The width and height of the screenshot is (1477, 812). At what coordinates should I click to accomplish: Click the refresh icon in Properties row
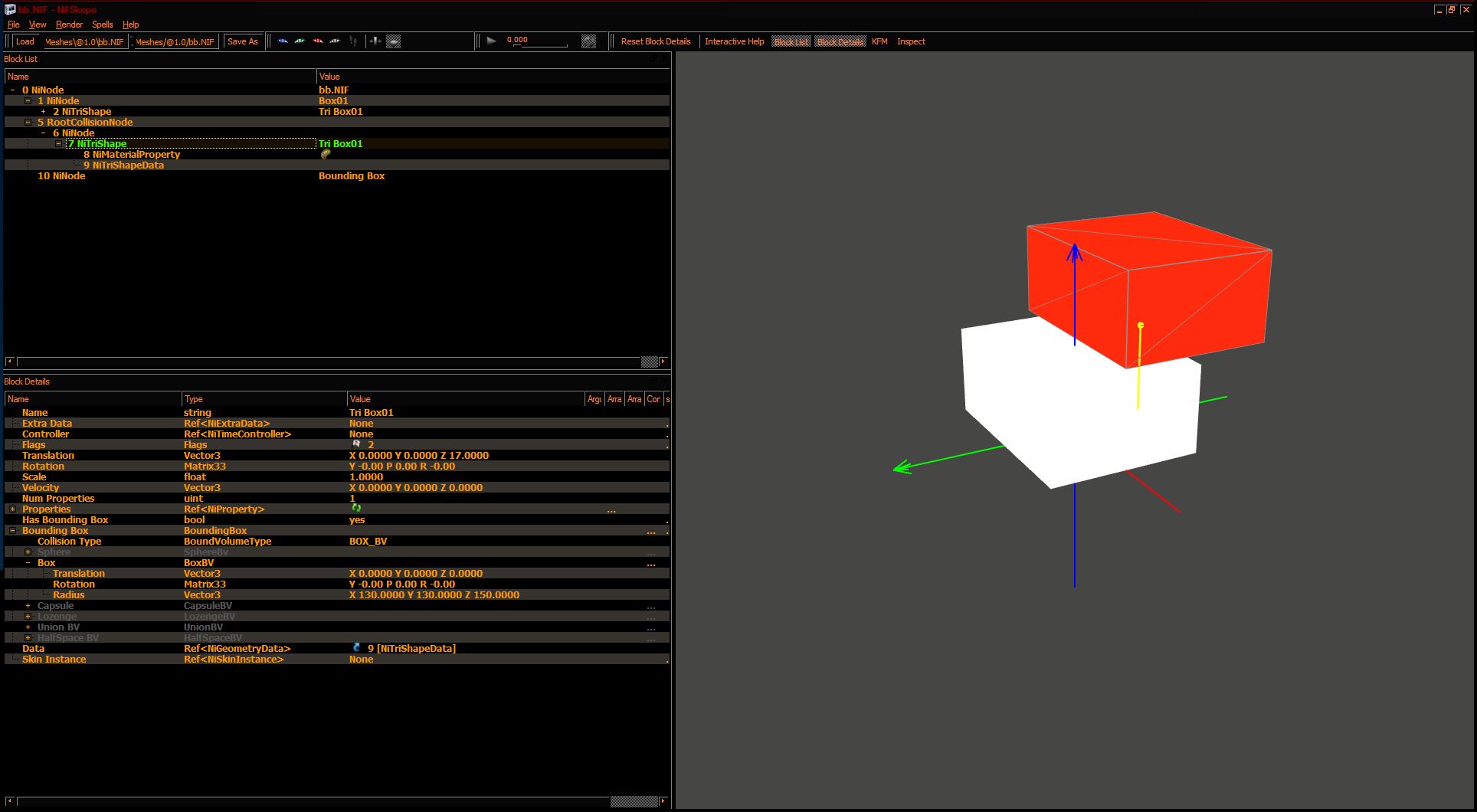pos(356,508)
